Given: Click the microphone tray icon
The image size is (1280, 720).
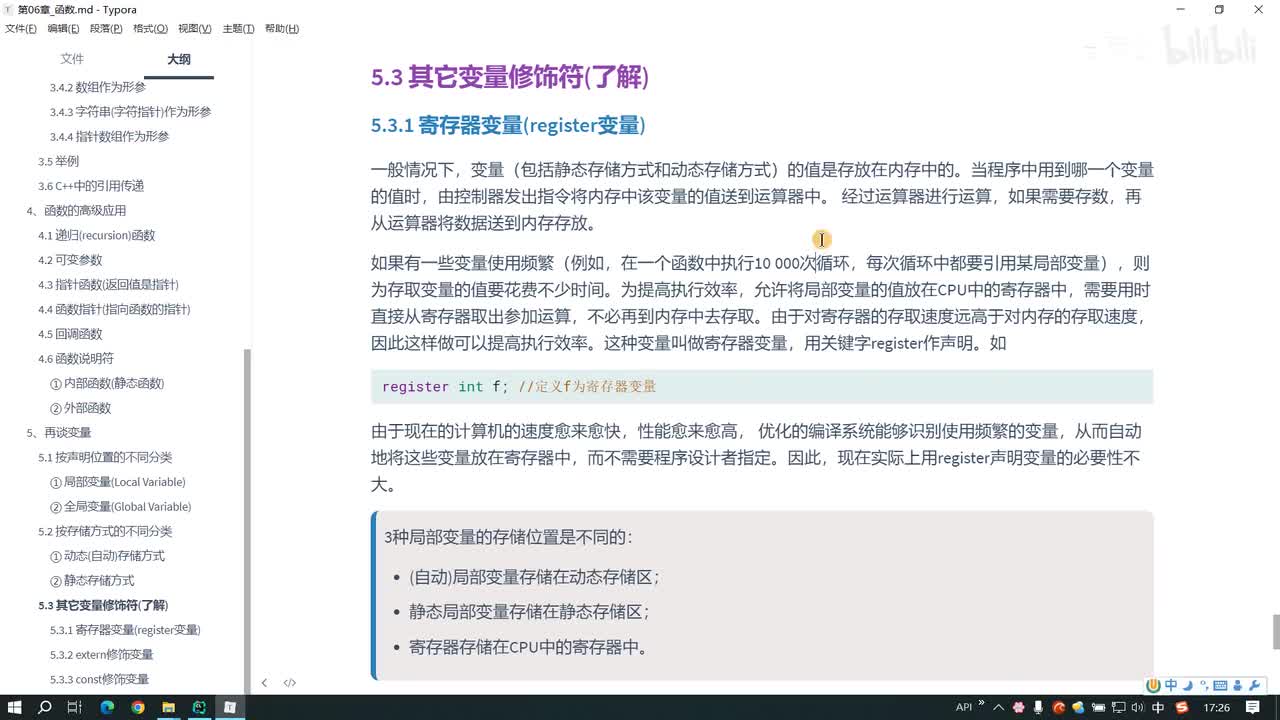Looking at the screenshot, I should (1039, 707).
